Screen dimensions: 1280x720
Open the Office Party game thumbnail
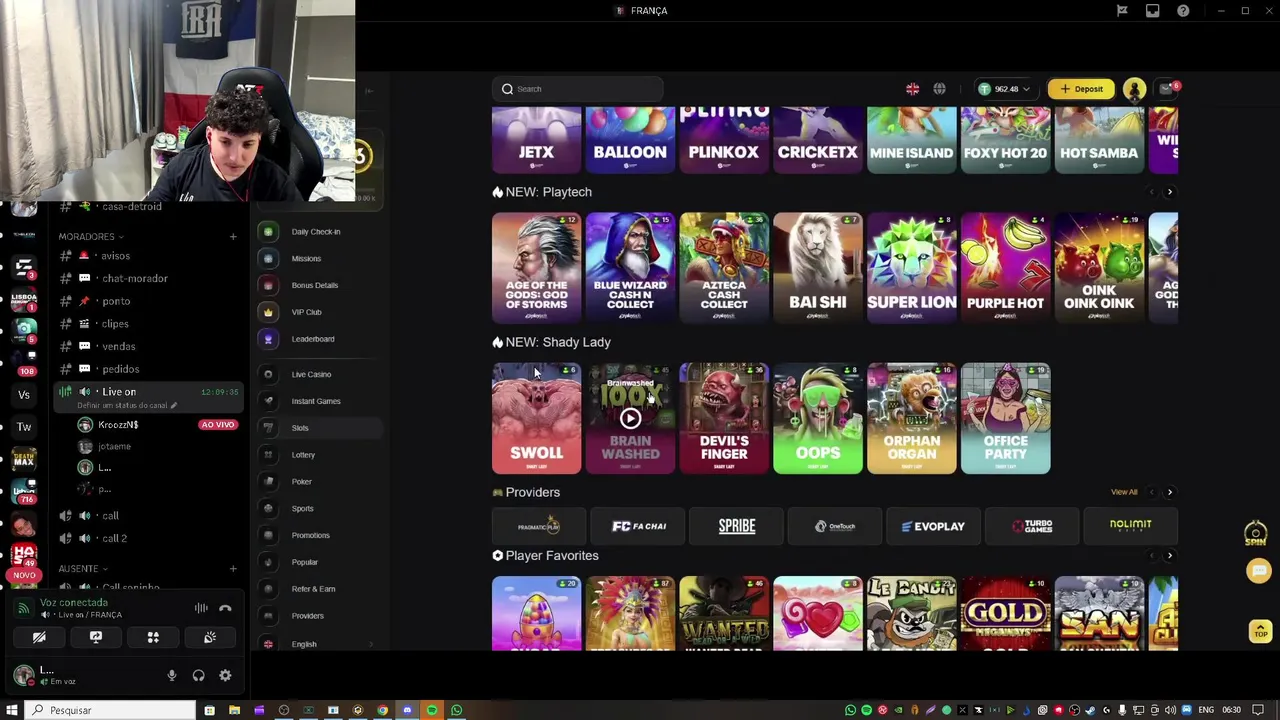tap(1005, 418)
